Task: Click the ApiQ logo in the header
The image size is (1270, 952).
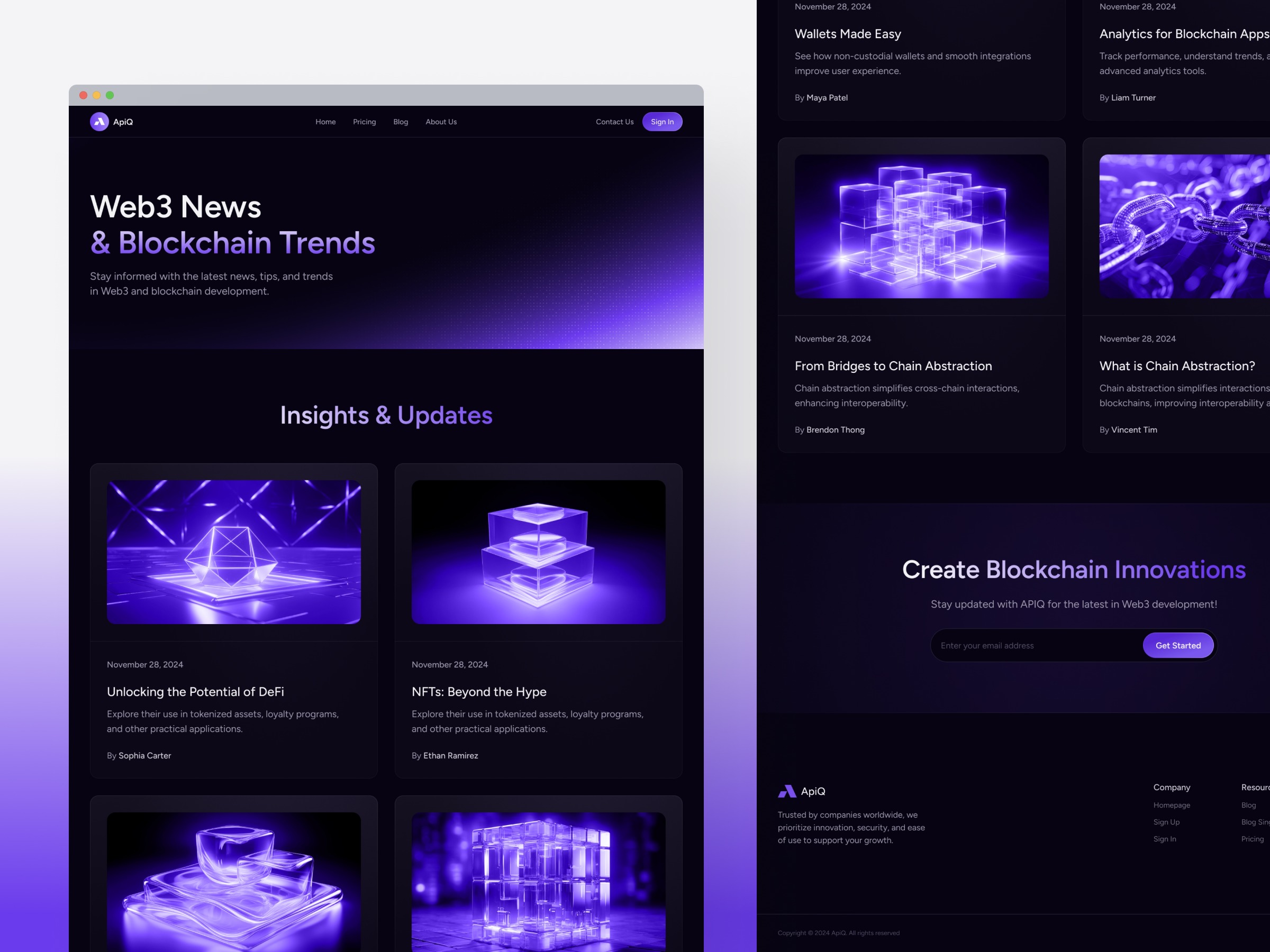Action: tap(111, 122)
